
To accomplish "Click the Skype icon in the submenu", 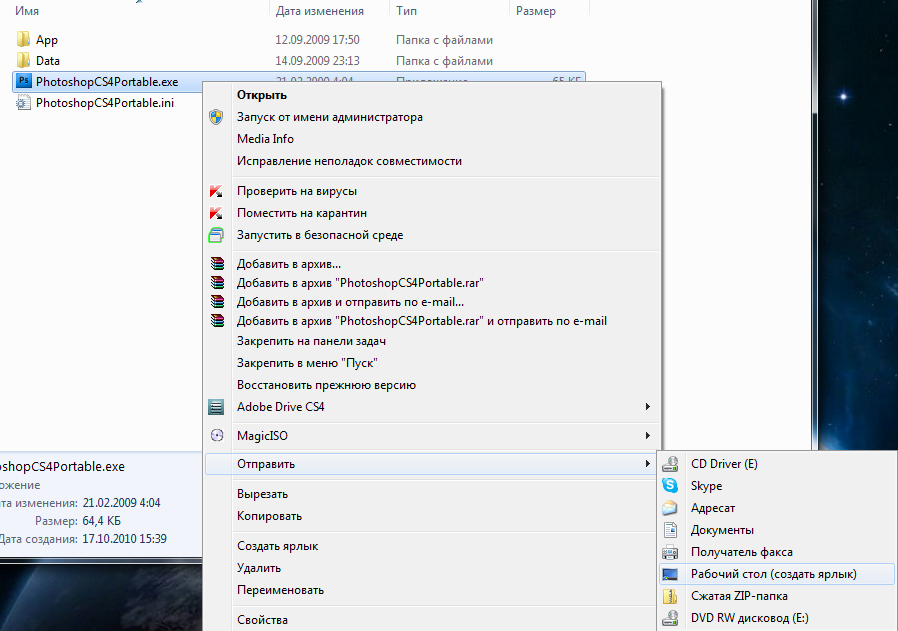I will point(670,486).
